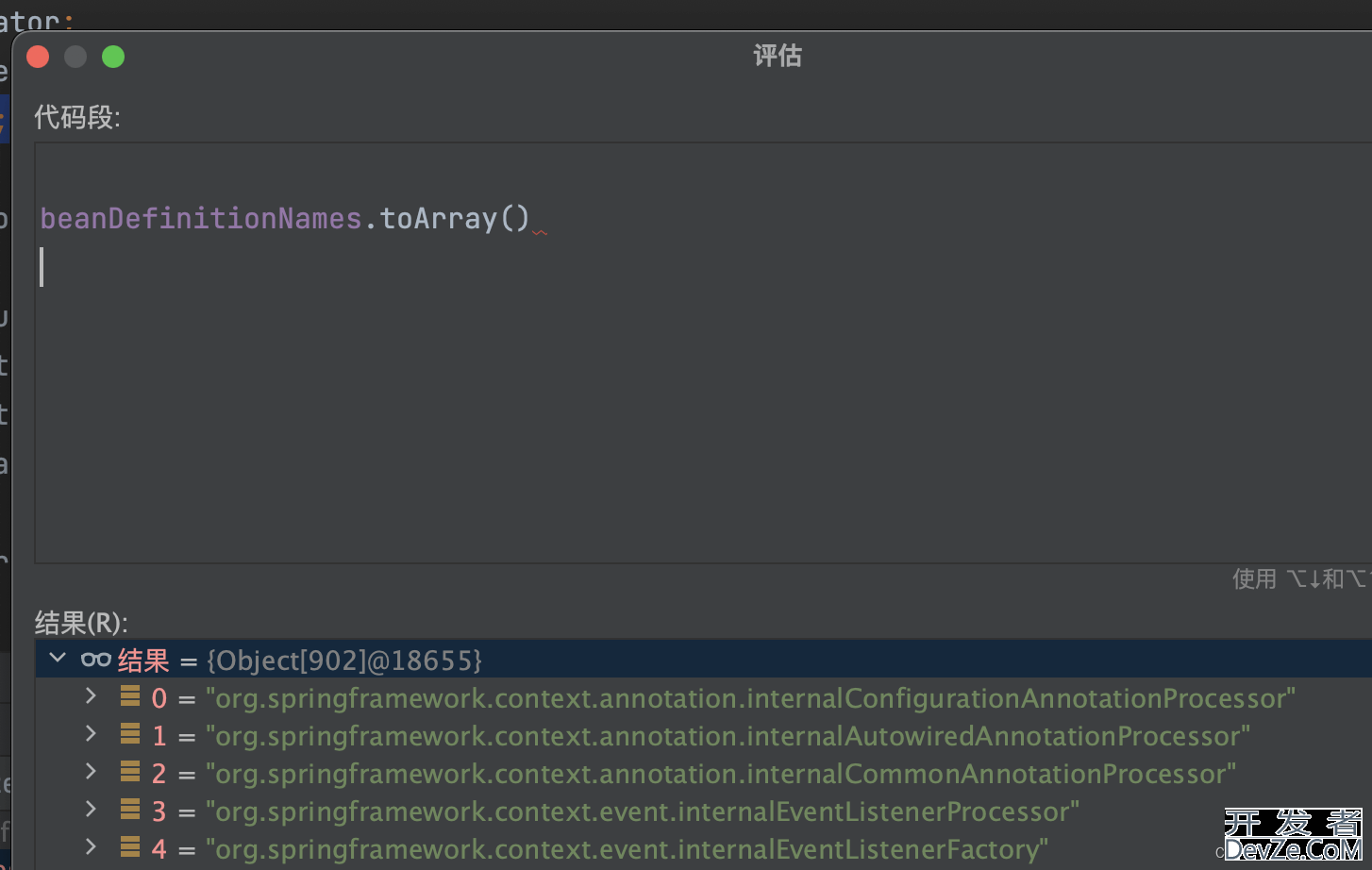Select the {Object[902]@18655} result value
This screenshot has height=870, width=1372.
coord(344,661)
